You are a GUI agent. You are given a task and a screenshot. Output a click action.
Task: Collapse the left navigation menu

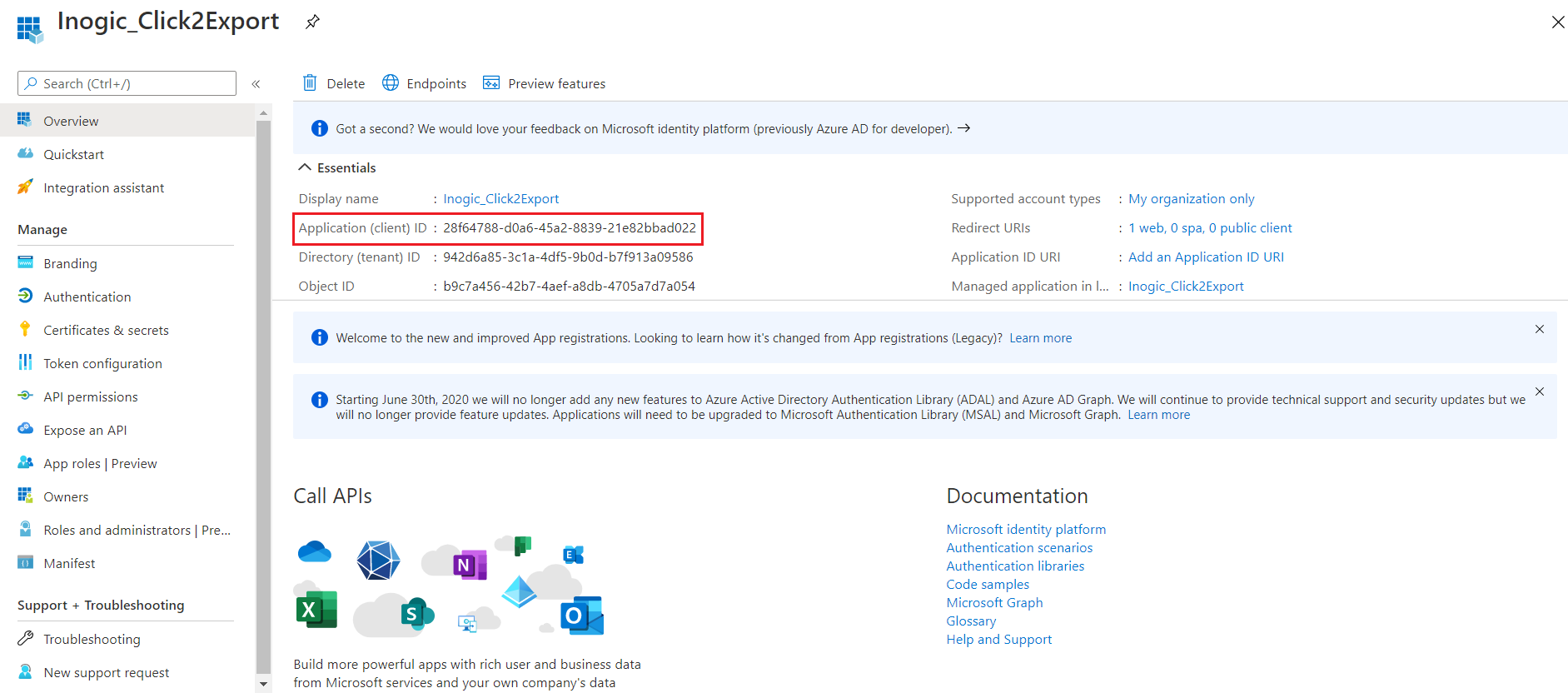256,83
